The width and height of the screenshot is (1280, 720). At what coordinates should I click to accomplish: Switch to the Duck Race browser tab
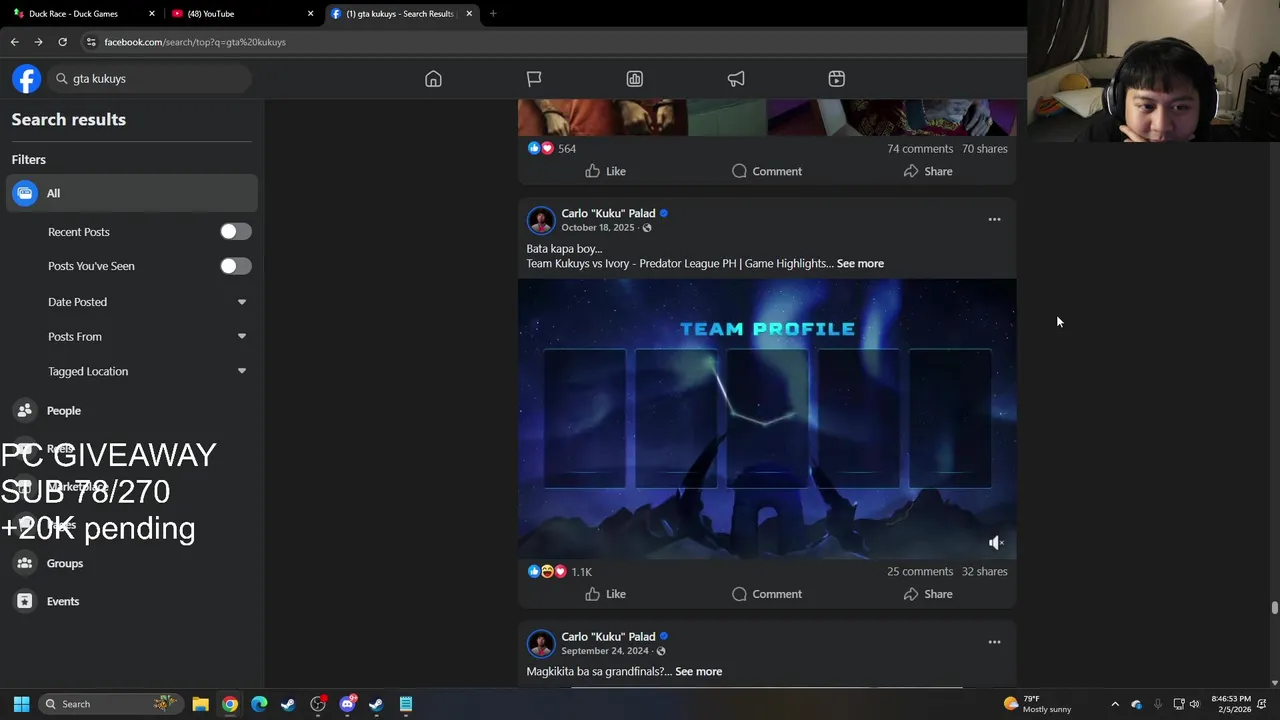pos(82,14)
